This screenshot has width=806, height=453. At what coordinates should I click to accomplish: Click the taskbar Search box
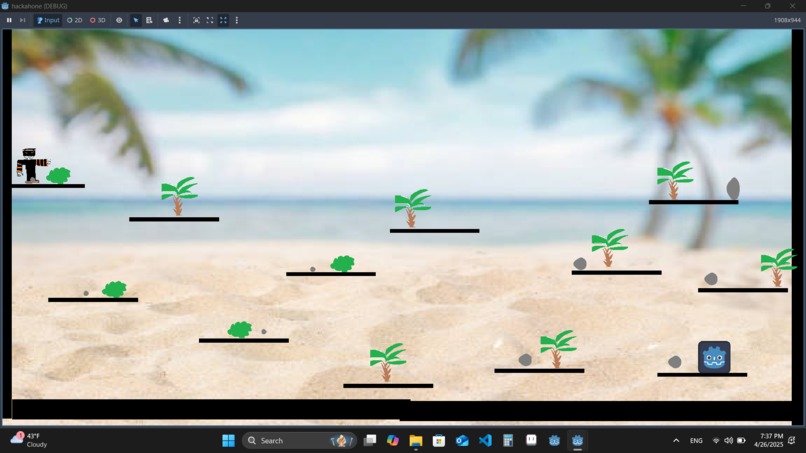[x=299, y=441]
